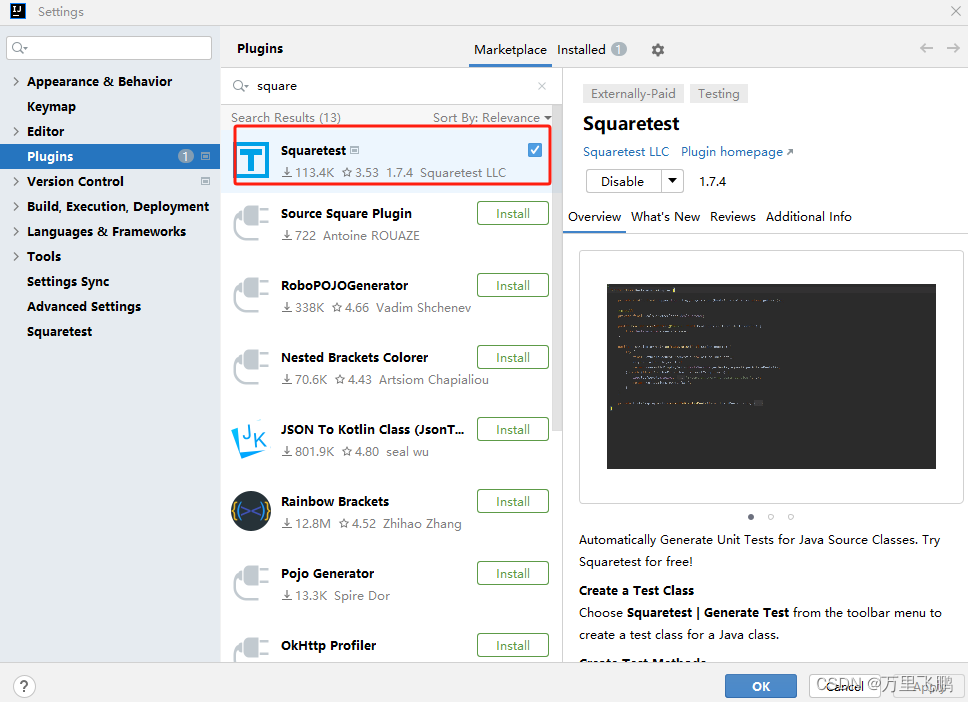Open the Reviews tab
The height and width of the screenshot is (702, 968).
(733, 217)
